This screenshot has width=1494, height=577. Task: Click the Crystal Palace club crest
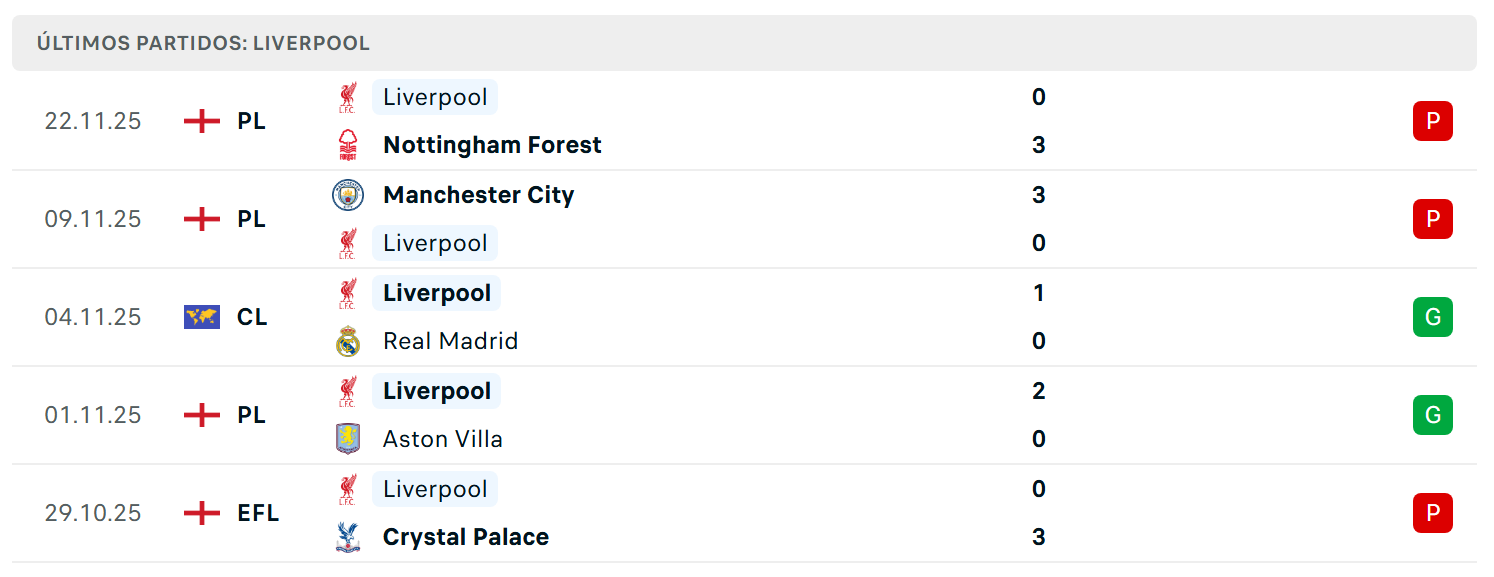pos(347,537)
